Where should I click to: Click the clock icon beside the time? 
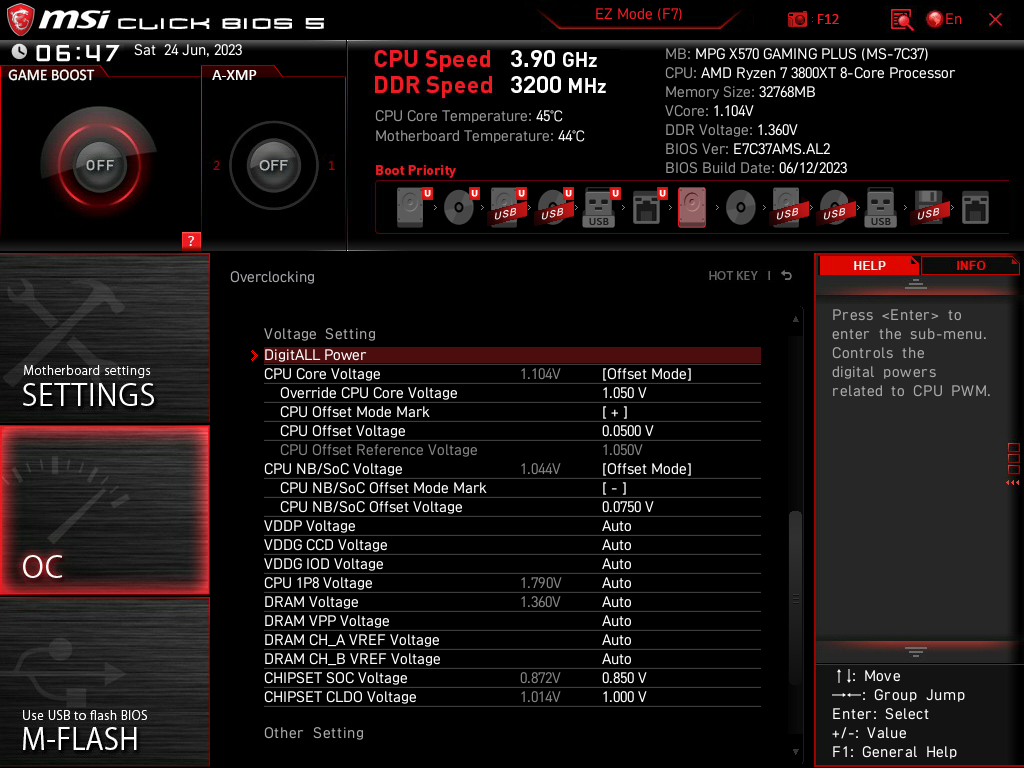click(x=20, y=51)
